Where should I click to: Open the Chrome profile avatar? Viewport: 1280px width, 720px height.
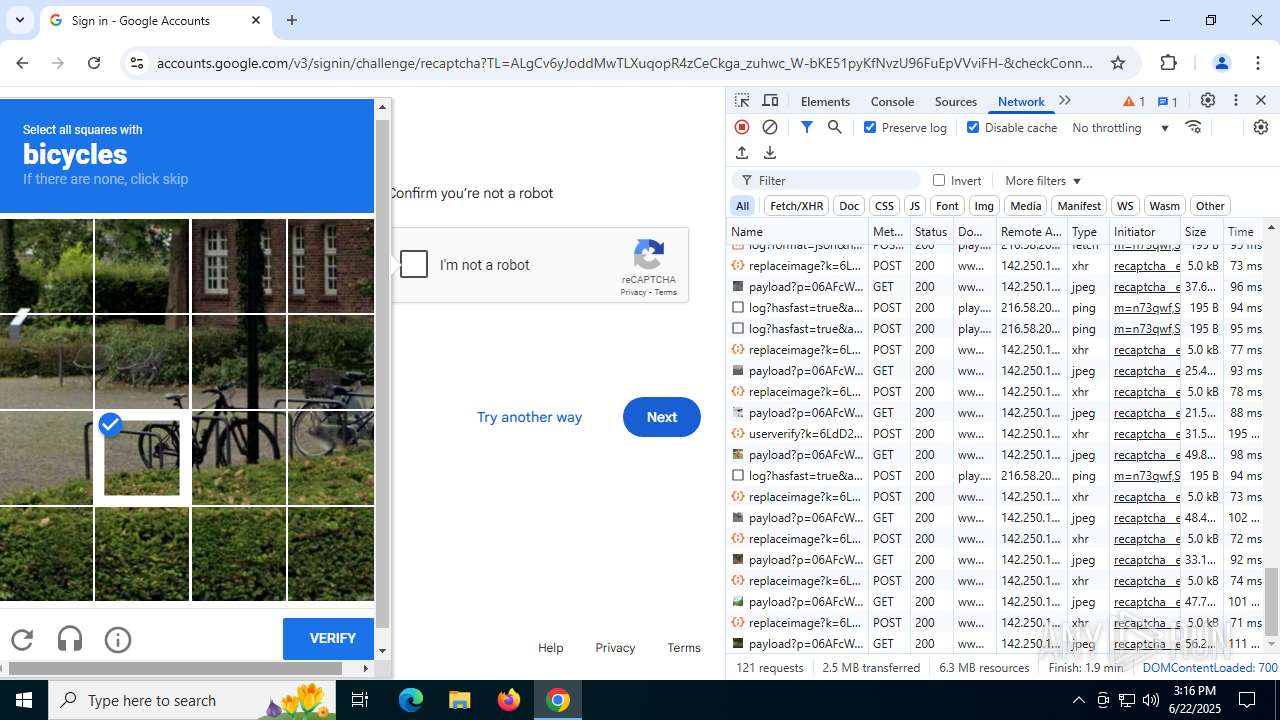[1221, 63]
